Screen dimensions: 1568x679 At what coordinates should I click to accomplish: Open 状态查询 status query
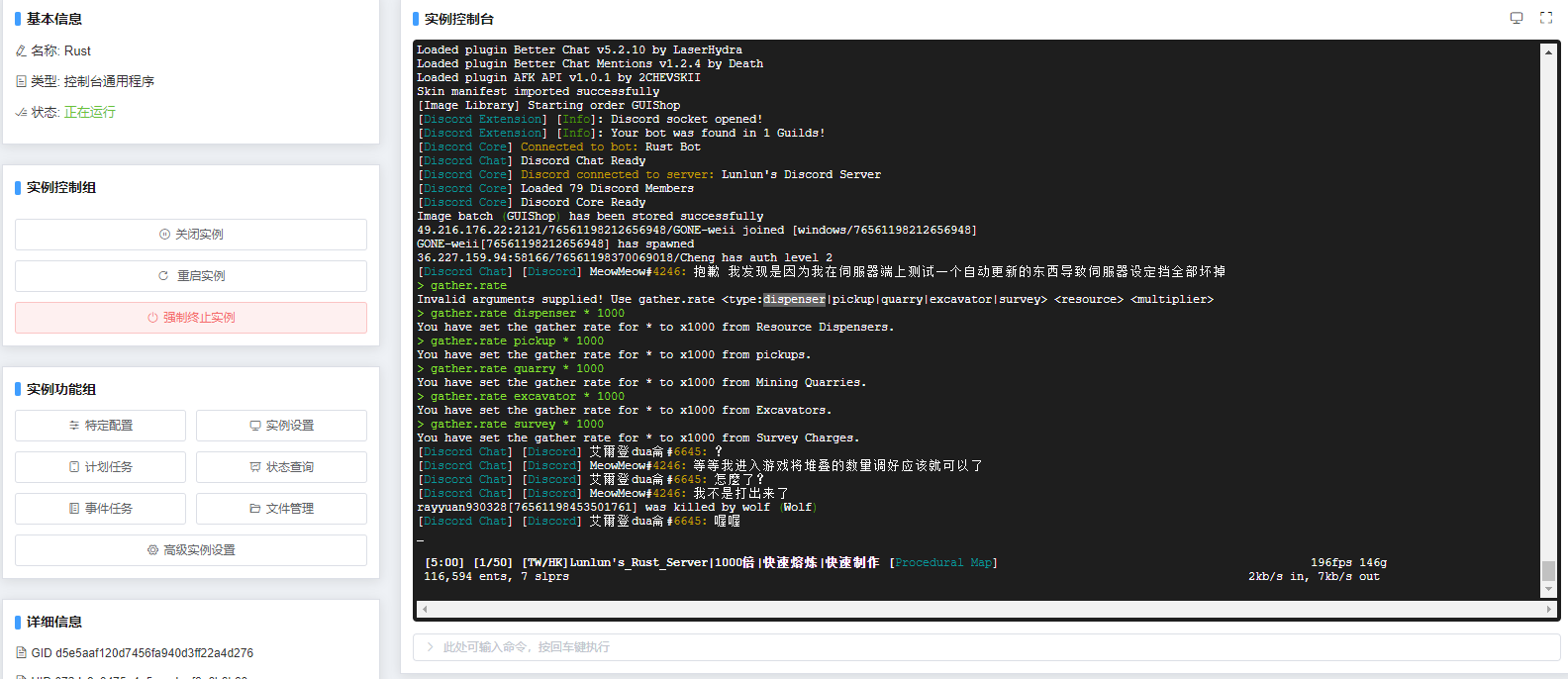click(x=281, y=467)
